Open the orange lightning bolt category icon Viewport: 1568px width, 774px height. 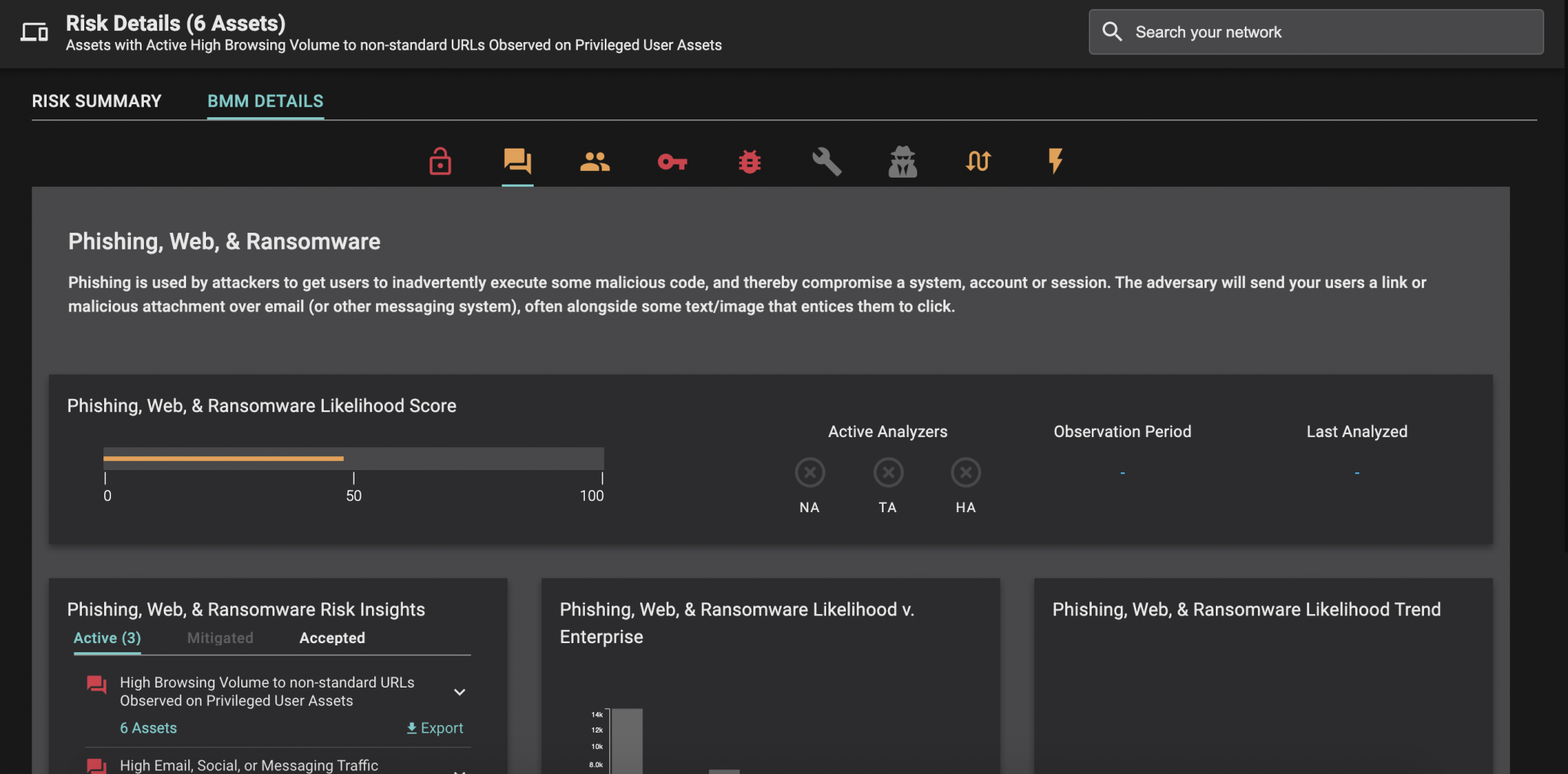[1056, 162]
